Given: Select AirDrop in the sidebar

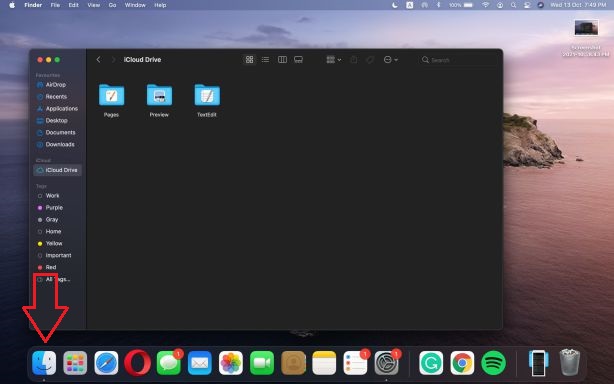Looking at the screenshot, I should [57, 85].
